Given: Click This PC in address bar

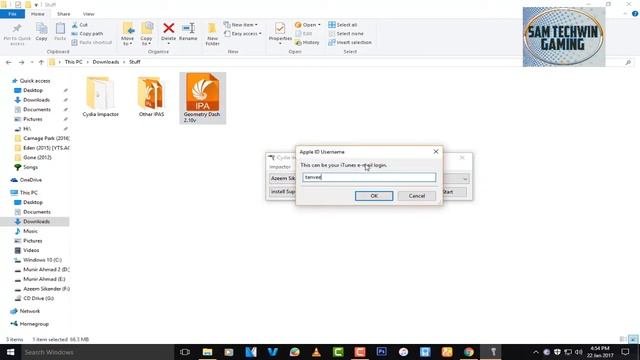Looking at the screenshot, I should pos(73,62).
